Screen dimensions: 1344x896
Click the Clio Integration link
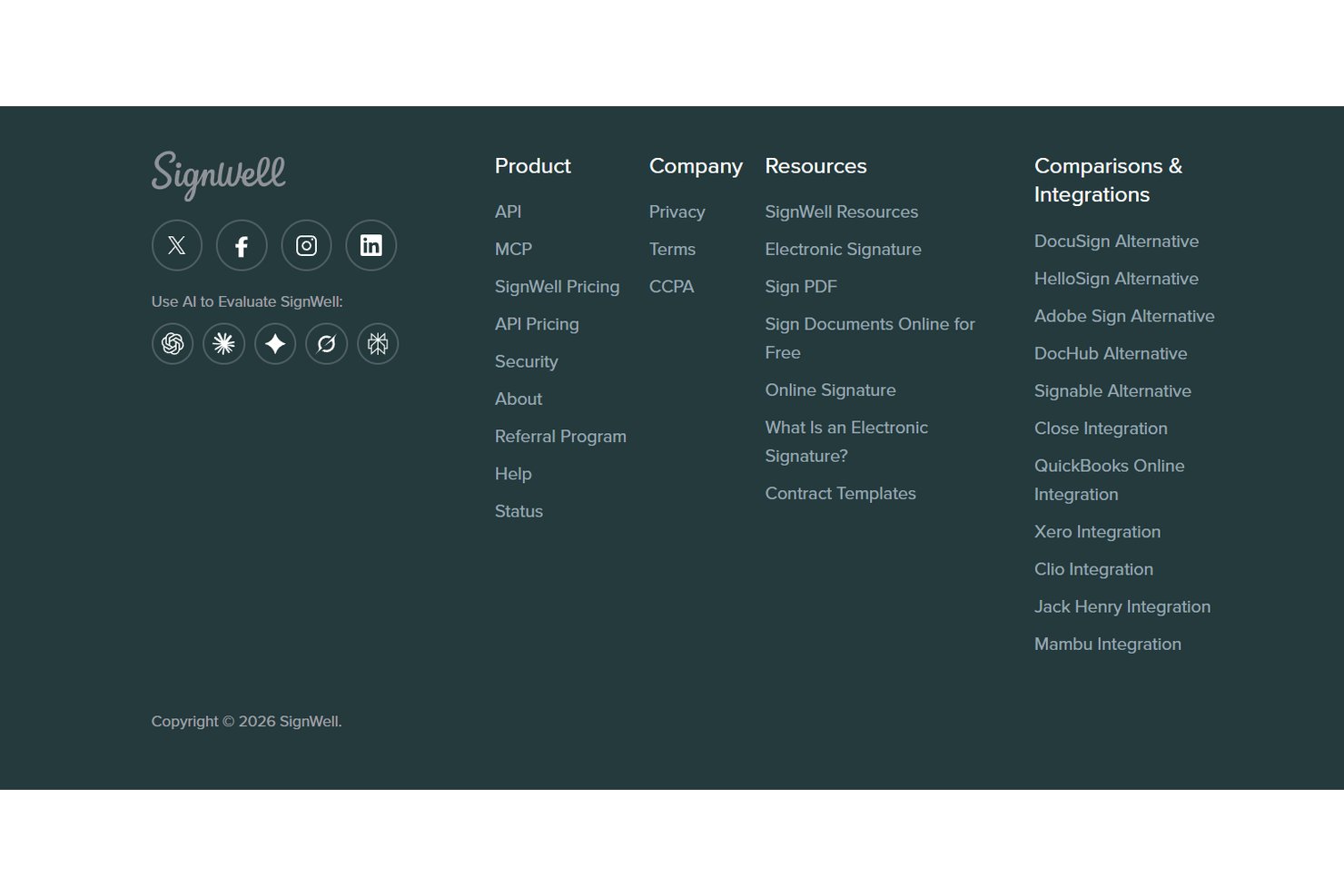[1094, 569]
